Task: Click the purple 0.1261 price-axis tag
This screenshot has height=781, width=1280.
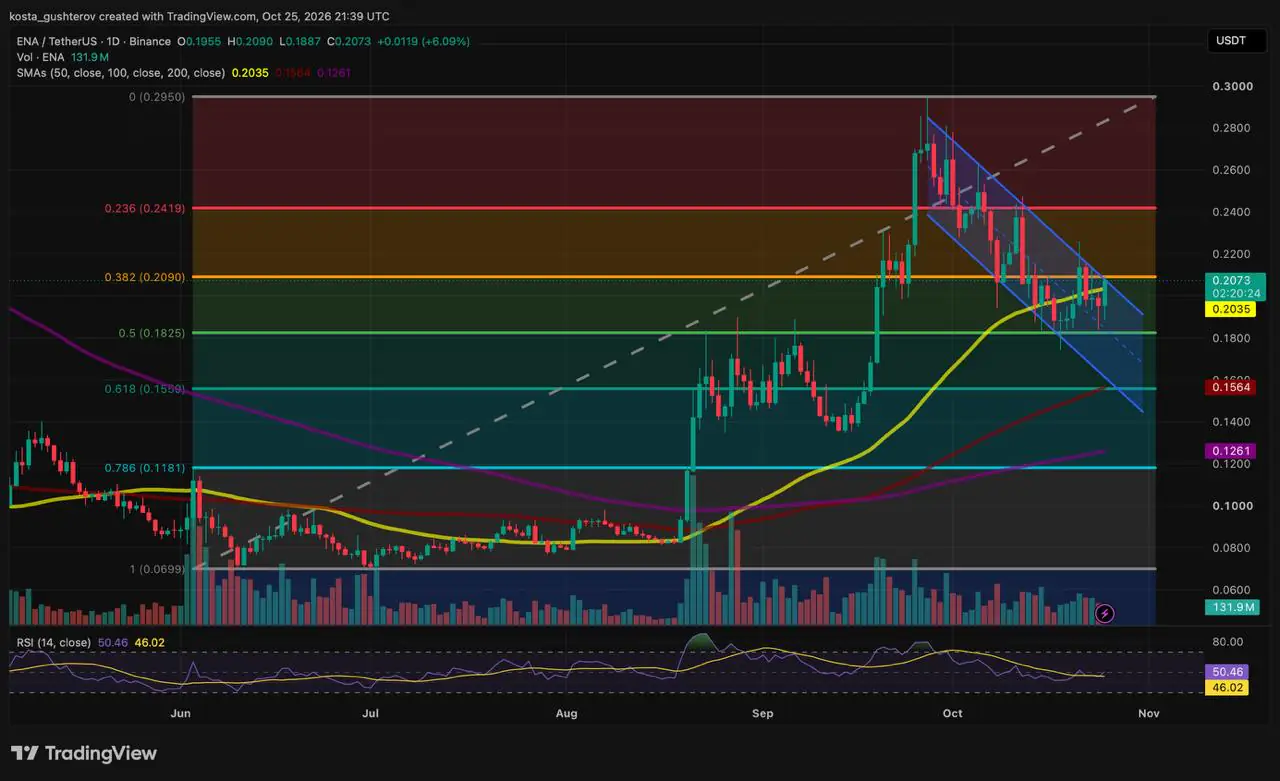Action: 1229,451
